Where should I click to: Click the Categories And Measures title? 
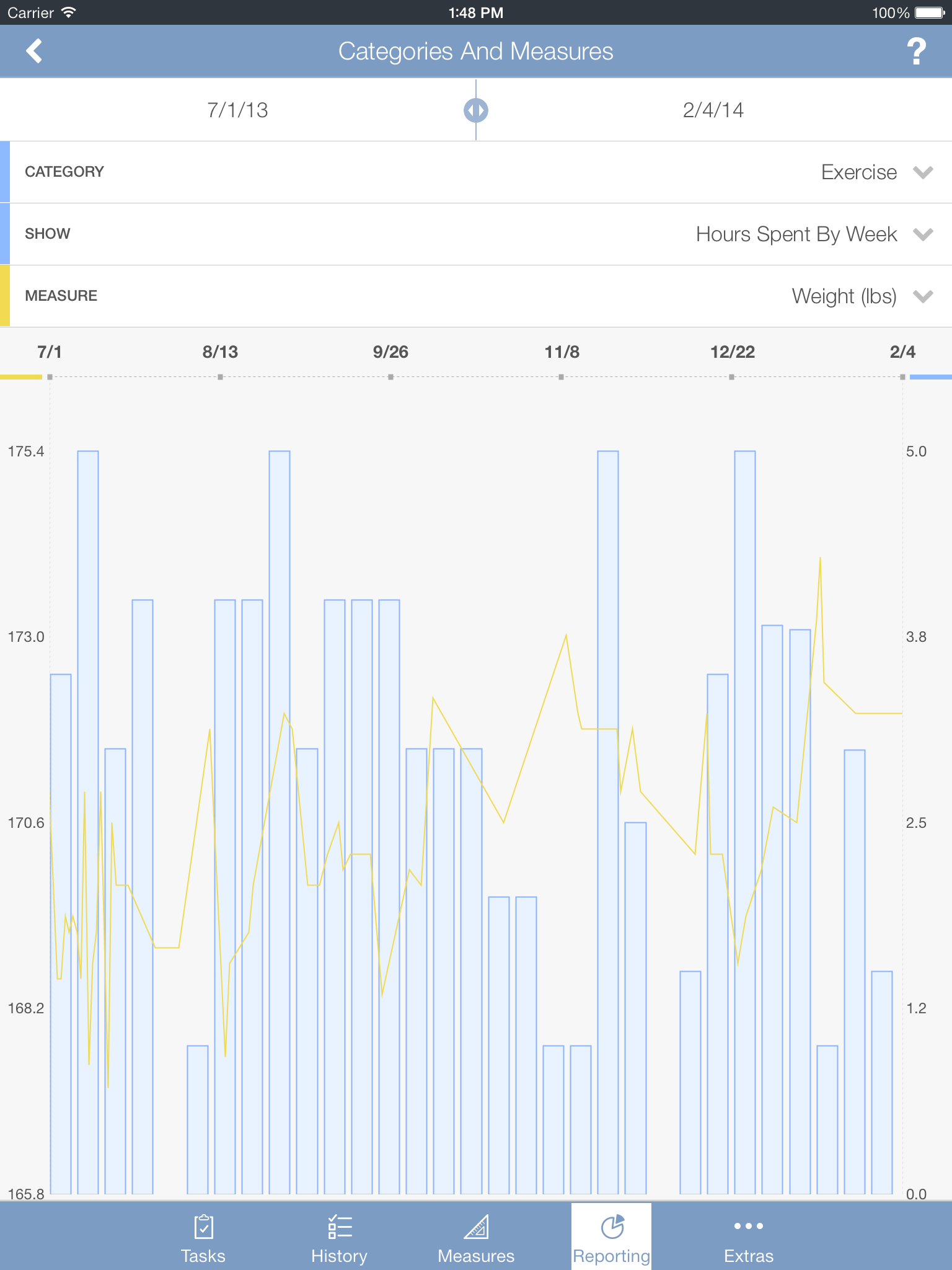click(476, 51)
